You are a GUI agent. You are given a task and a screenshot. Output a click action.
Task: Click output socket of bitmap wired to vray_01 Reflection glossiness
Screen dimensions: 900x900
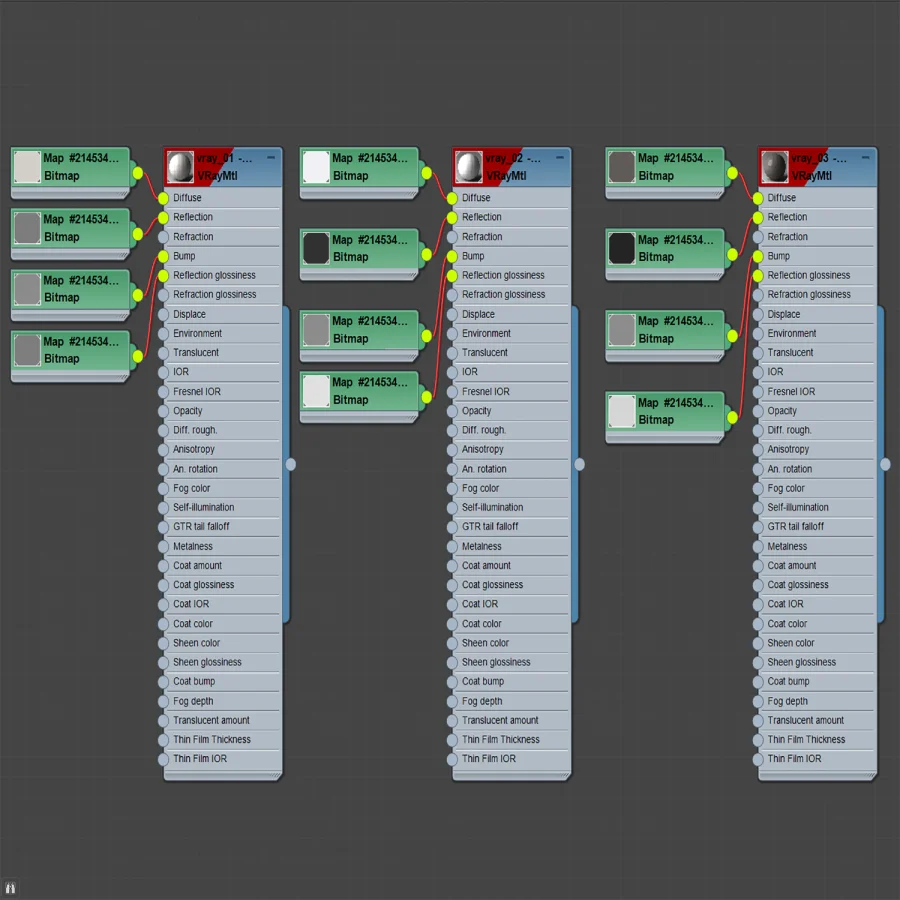(x=138, y=357)
